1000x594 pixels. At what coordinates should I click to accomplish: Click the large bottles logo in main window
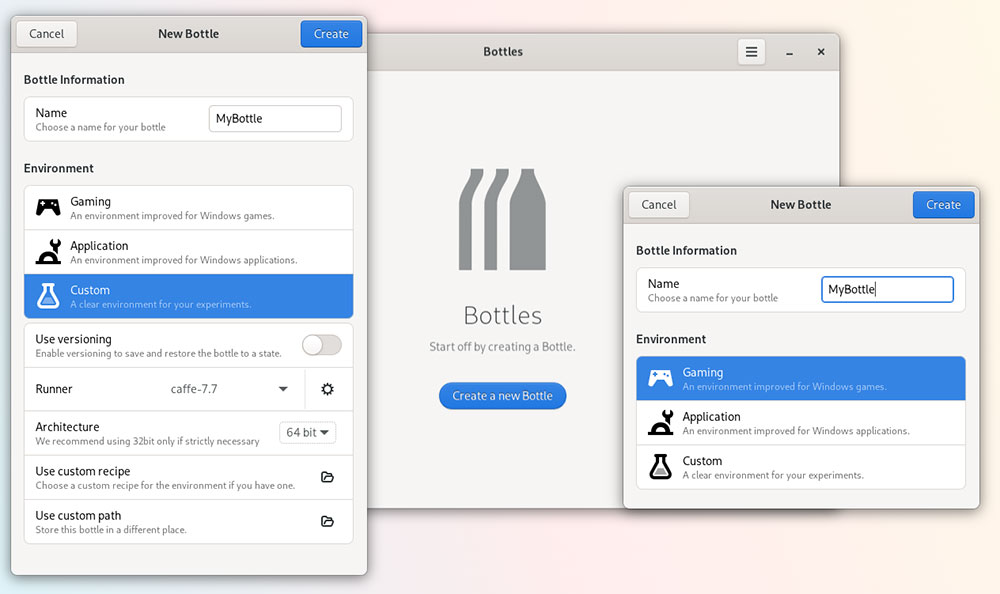point(503,219)
